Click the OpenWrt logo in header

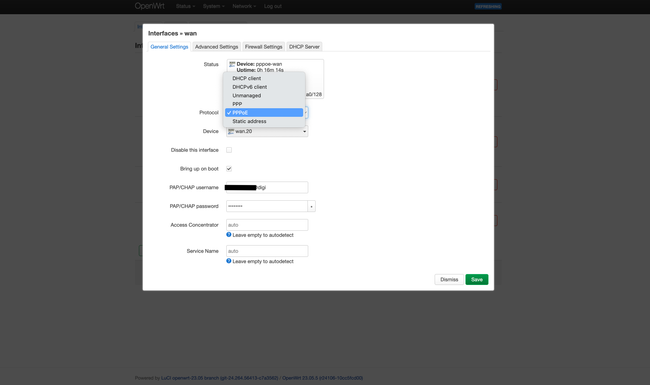[149, 6]
